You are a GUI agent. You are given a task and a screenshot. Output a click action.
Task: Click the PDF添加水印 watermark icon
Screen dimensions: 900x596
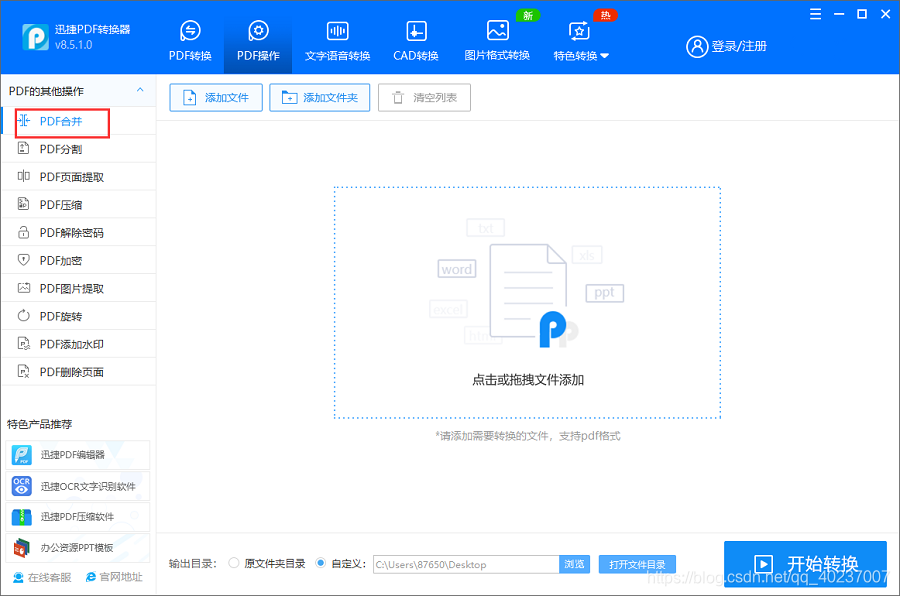tap(24, 343)
